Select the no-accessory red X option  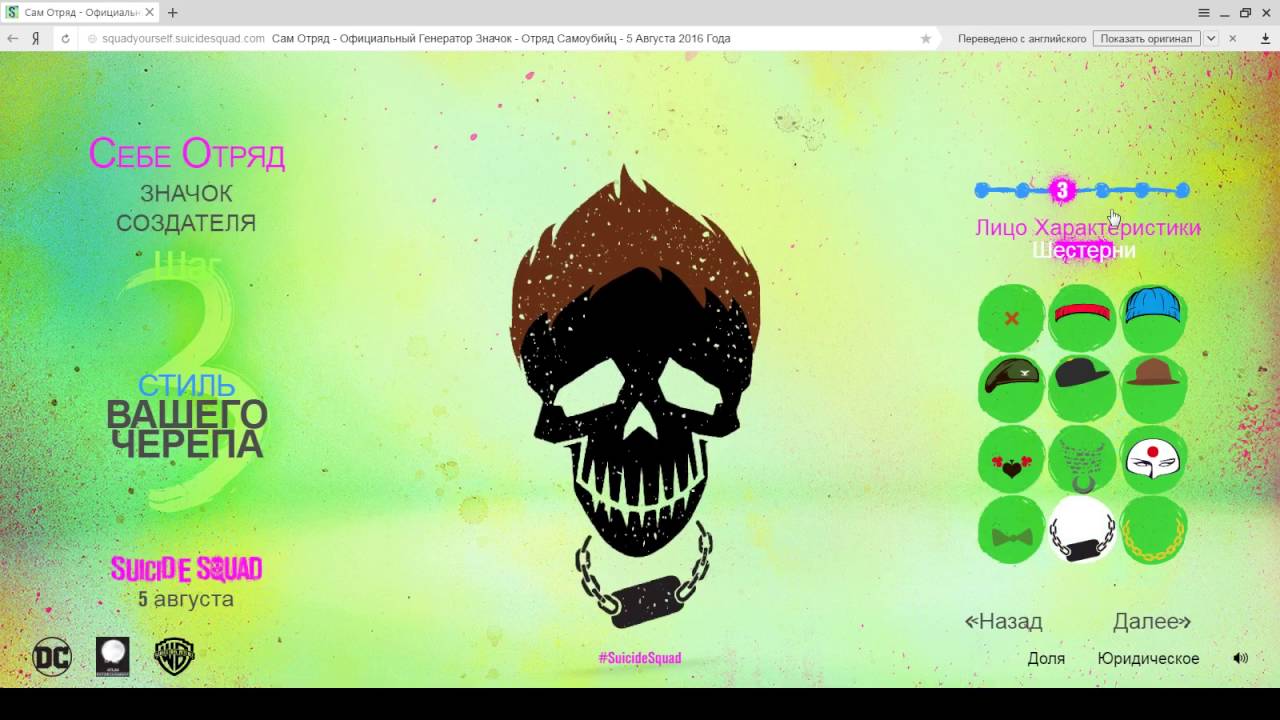tap(1011, 318)
